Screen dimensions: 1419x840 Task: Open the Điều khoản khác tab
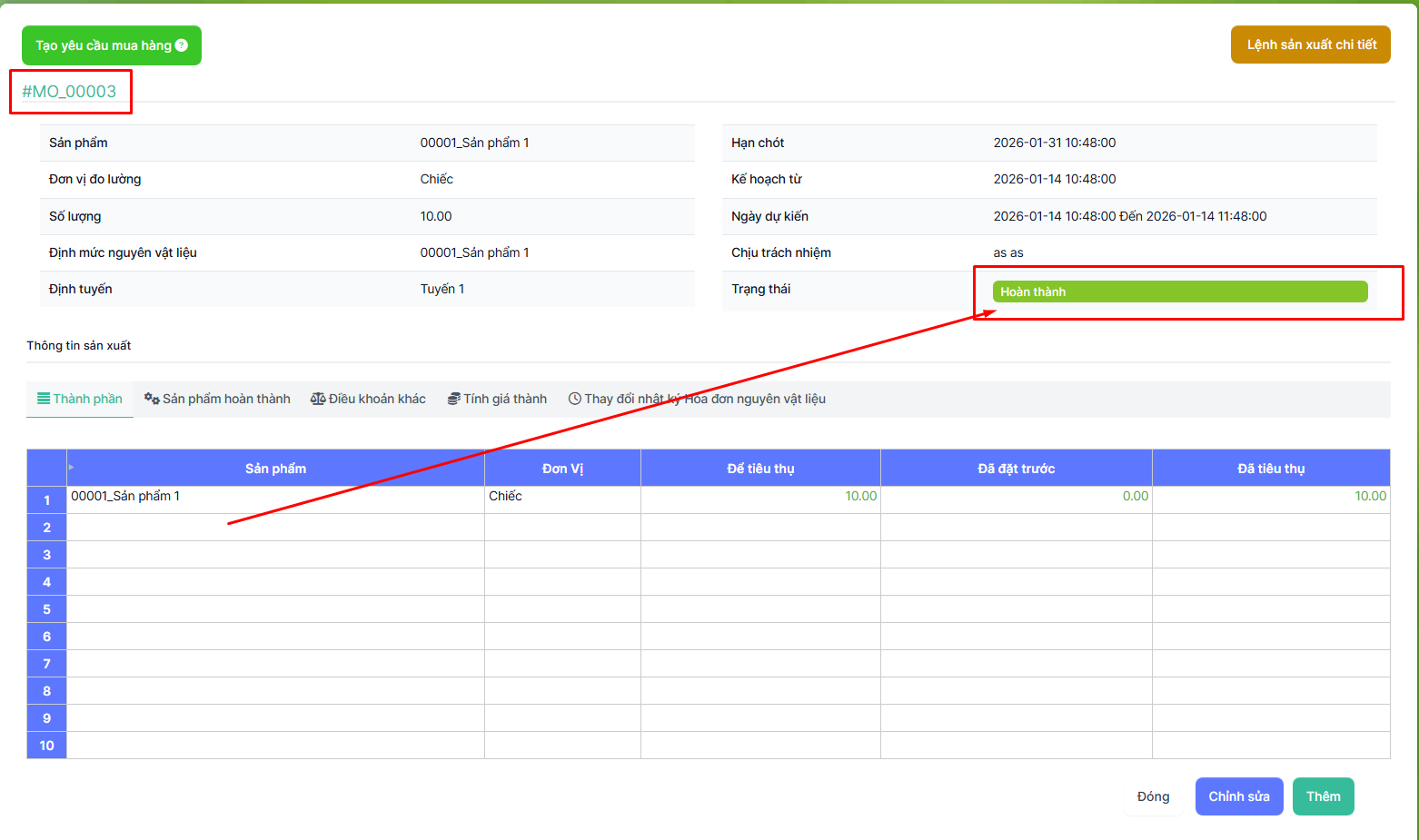click(x=377, y=399)
